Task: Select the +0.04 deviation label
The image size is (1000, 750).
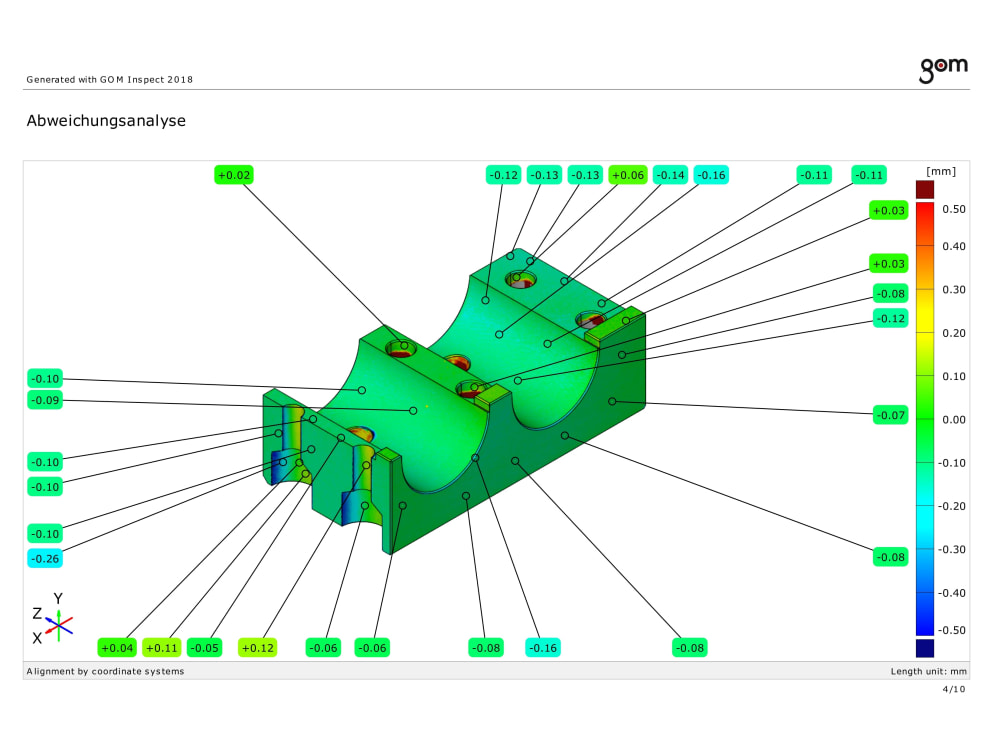Action: [x=117, y=648]
